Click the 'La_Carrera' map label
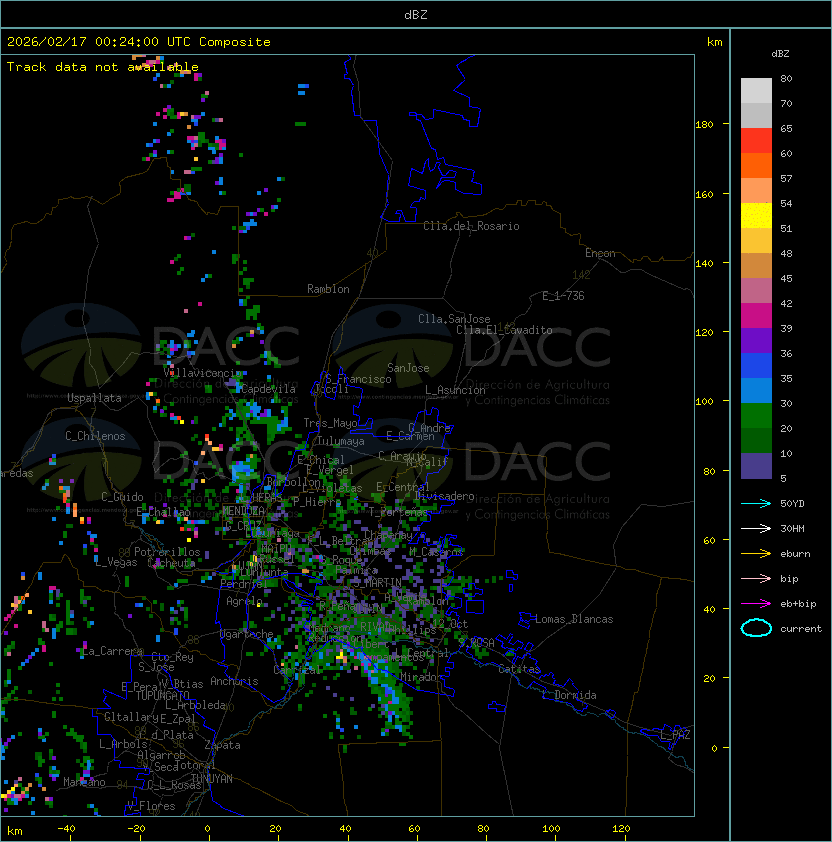 click(112, 651)
